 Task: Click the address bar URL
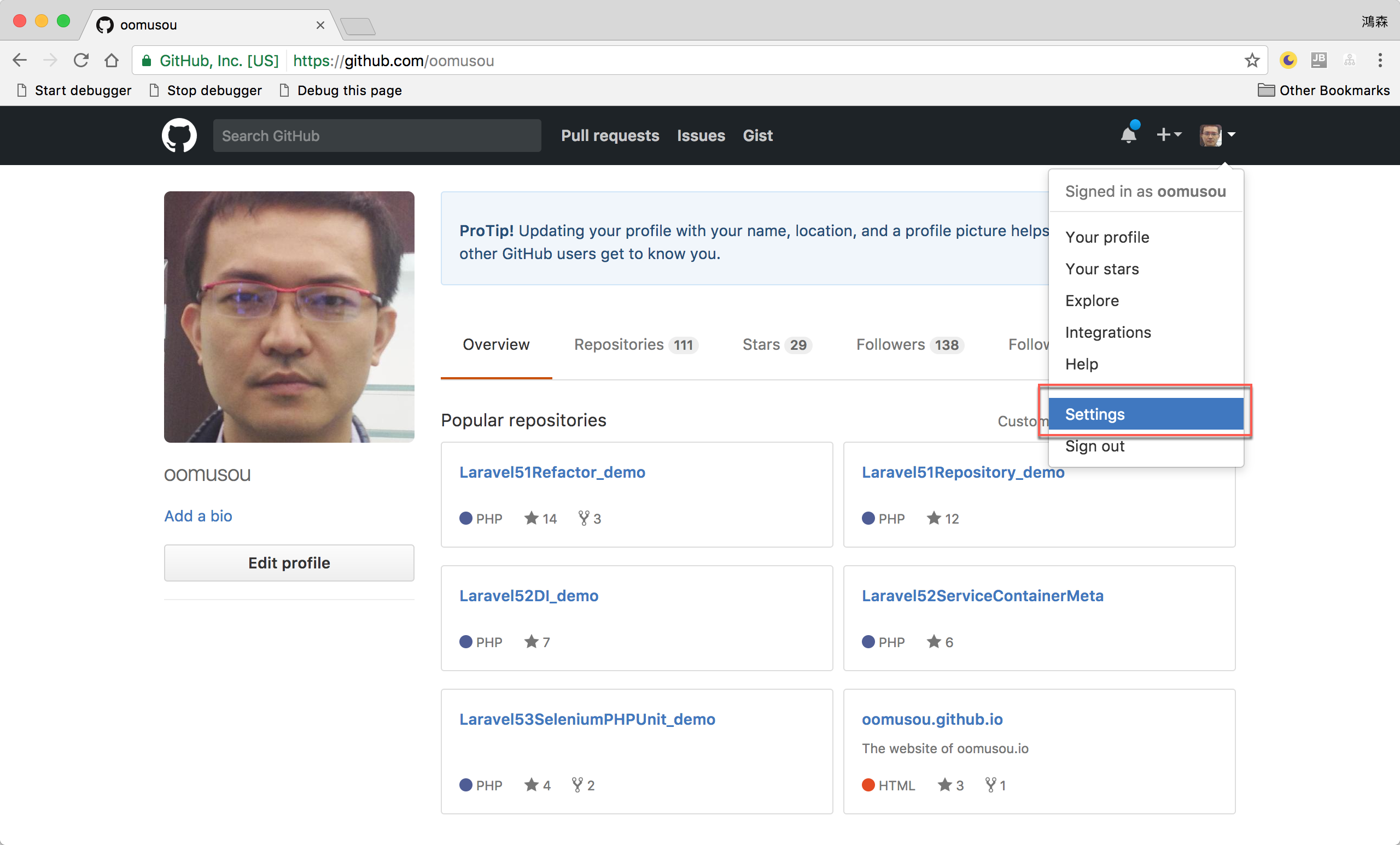coord(393,61)
